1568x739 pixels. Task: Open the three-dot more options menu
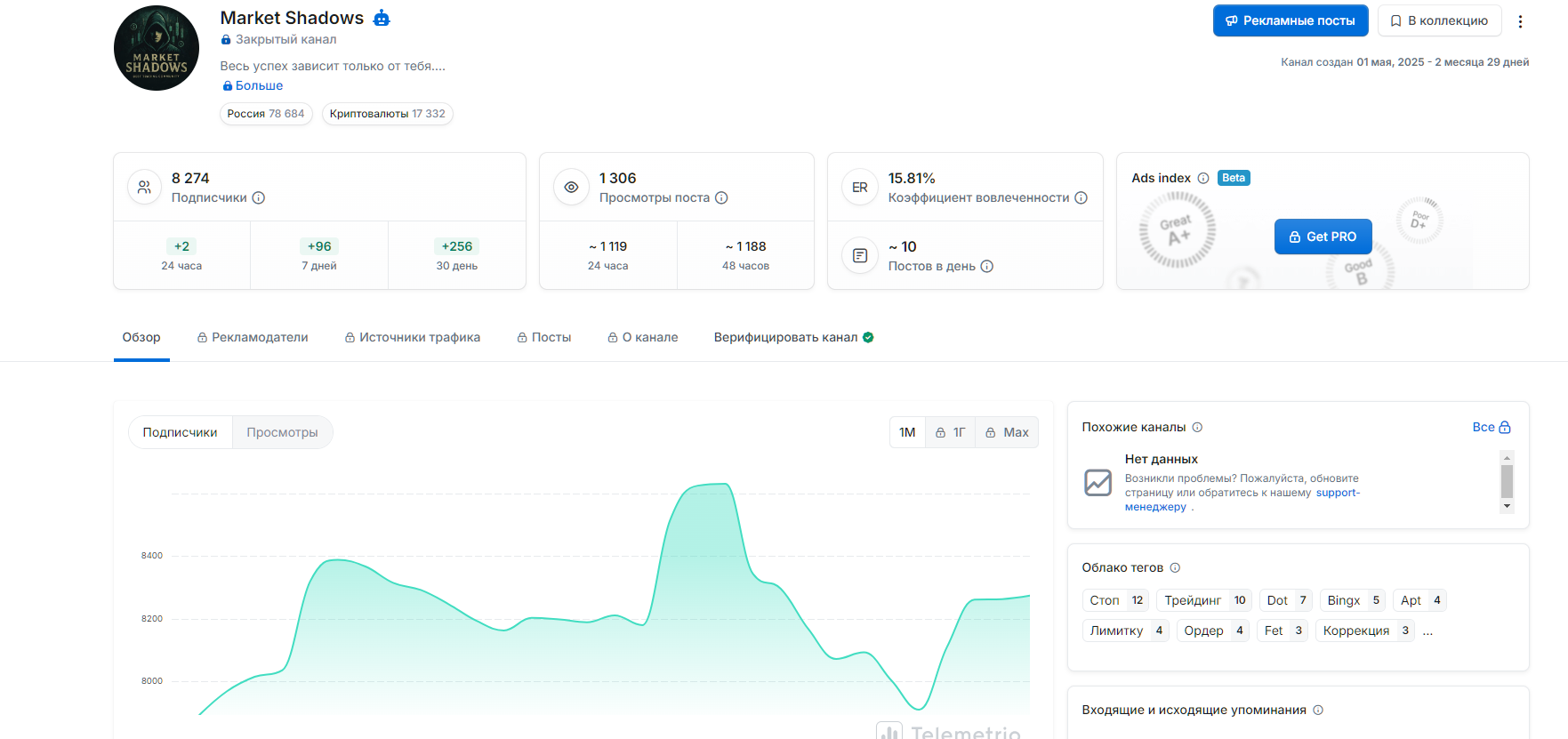pos(1520,21)
